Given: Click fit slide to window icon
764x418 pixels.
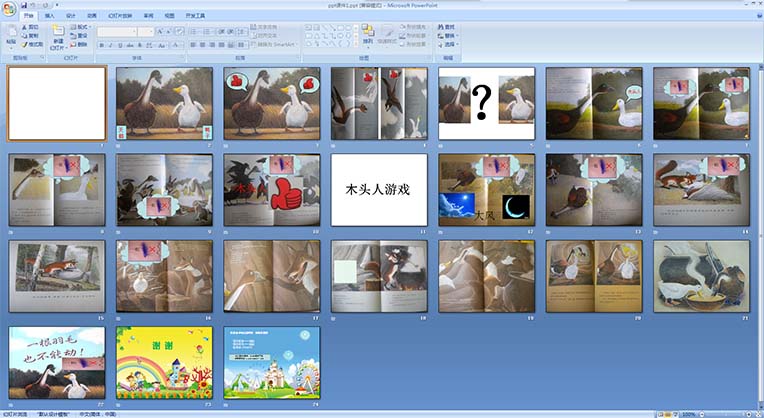Looking at the screenshot, I should (x=758, y=414).
